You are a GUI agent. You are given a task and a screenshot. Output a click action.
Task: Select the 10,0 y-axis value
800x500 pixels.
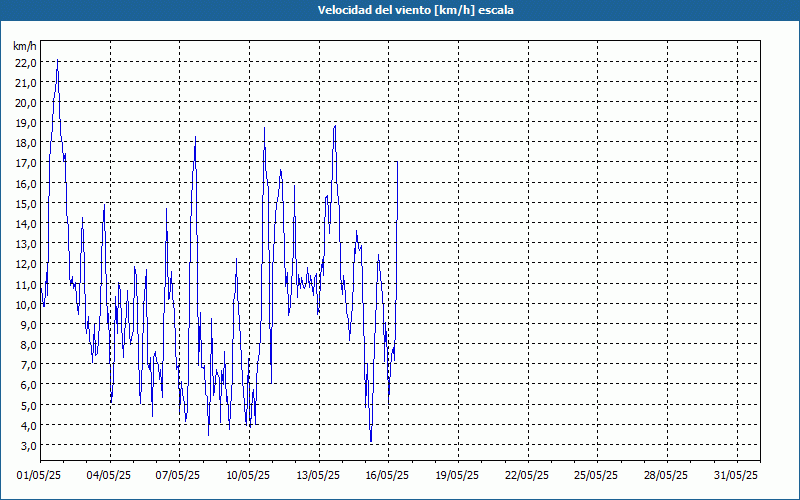tap(26, 305)
